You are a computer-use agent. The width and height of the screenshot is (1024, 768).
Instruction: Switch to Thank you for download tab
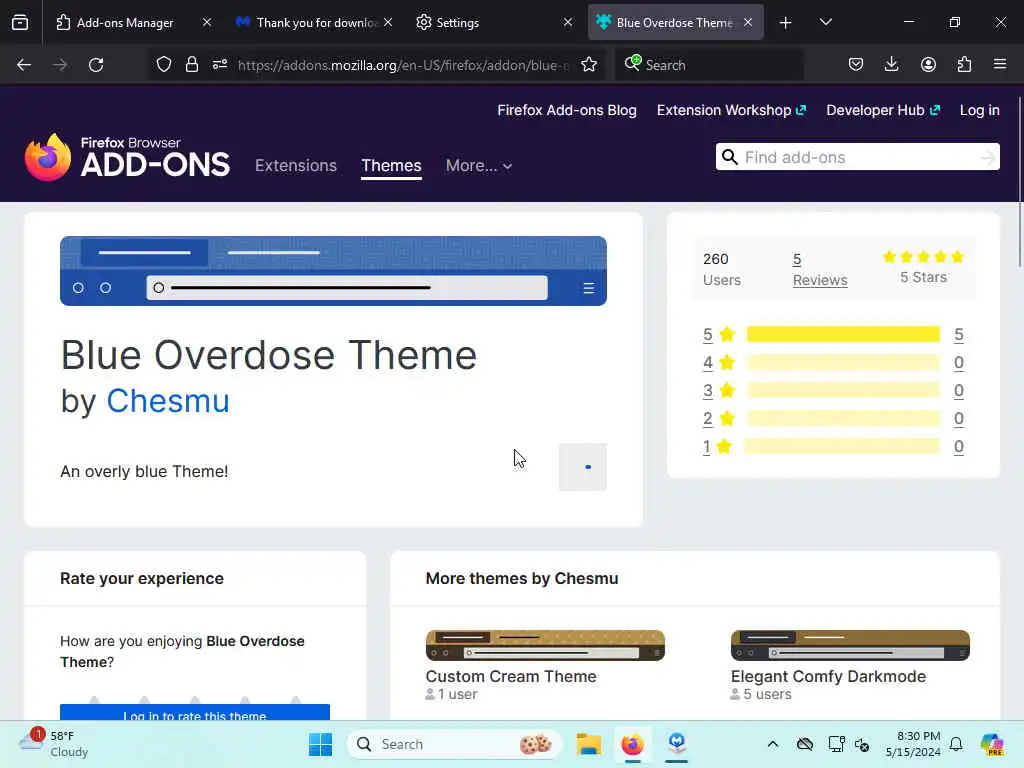pyautogui.click(x=316, y=22)
